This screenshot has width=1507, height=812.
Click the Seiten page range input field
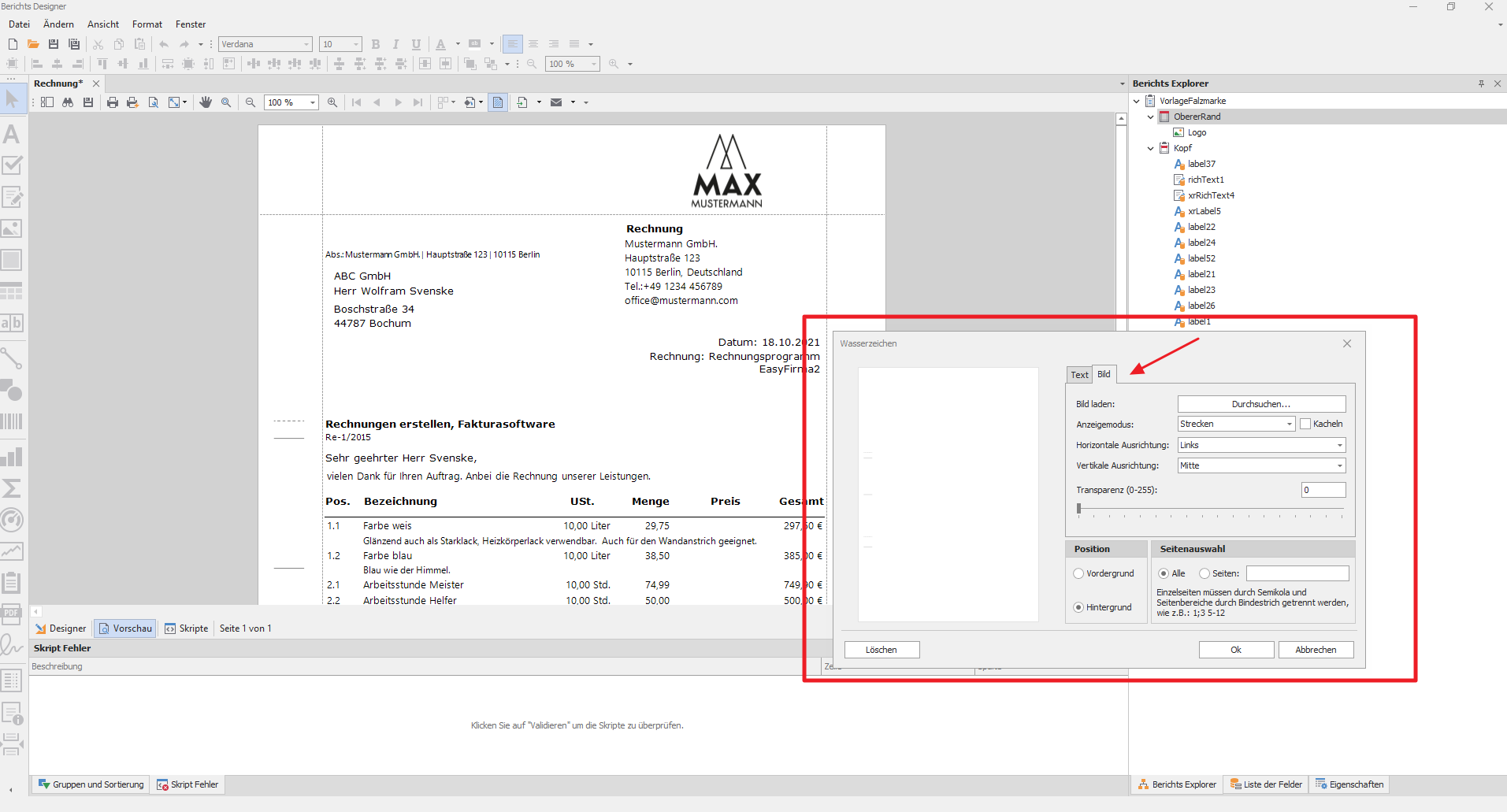(x=1297, y=573)
